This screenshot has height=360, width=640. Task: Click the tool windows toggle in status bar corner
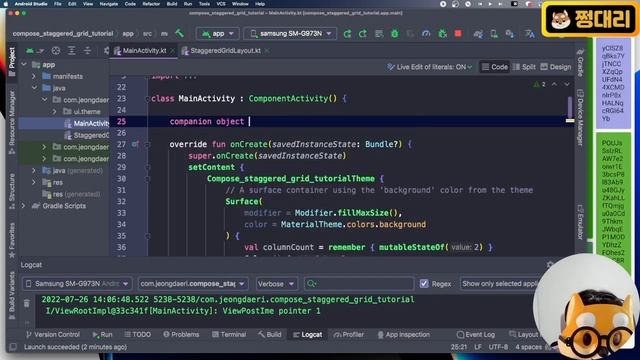click(13, 347)
